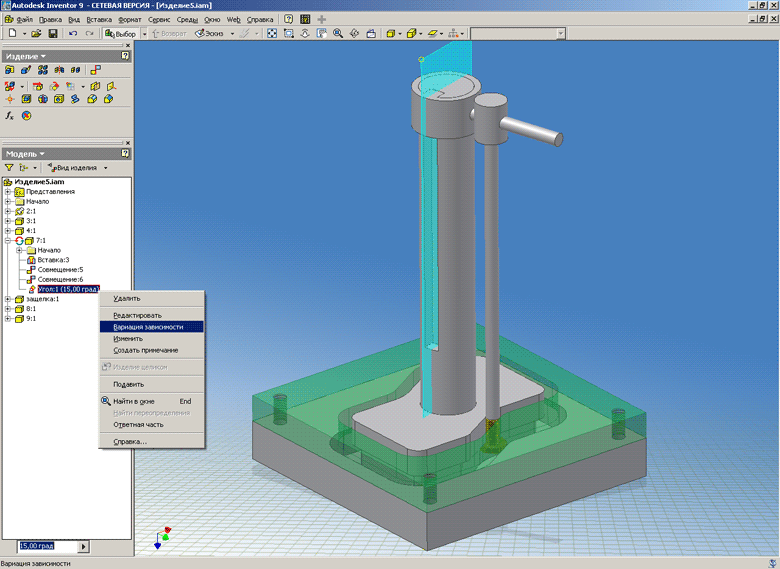Click the Parameters fx icon
Screen dimensions: 780x569
click(9, 116)
